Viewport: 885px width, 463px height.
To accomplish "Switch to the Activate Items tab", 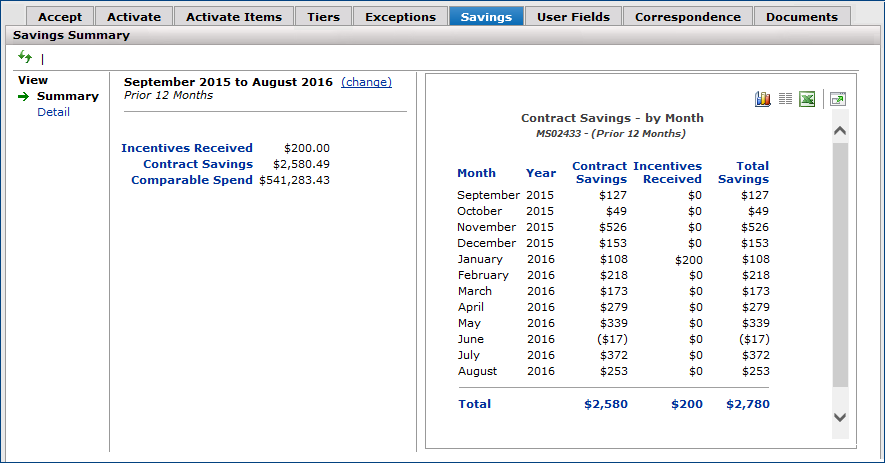I will click(x=234, y=17).
